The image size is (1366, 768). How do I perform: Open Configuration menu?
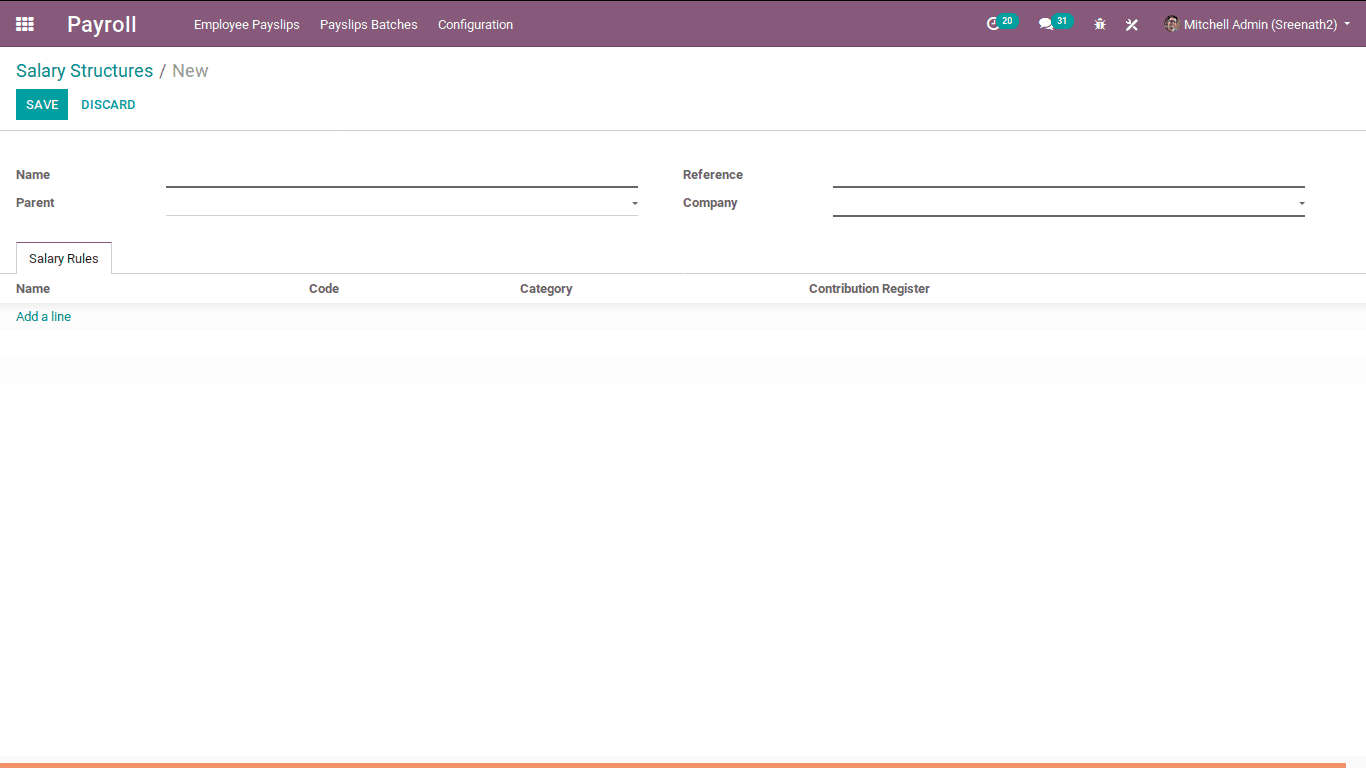[475, 24]
